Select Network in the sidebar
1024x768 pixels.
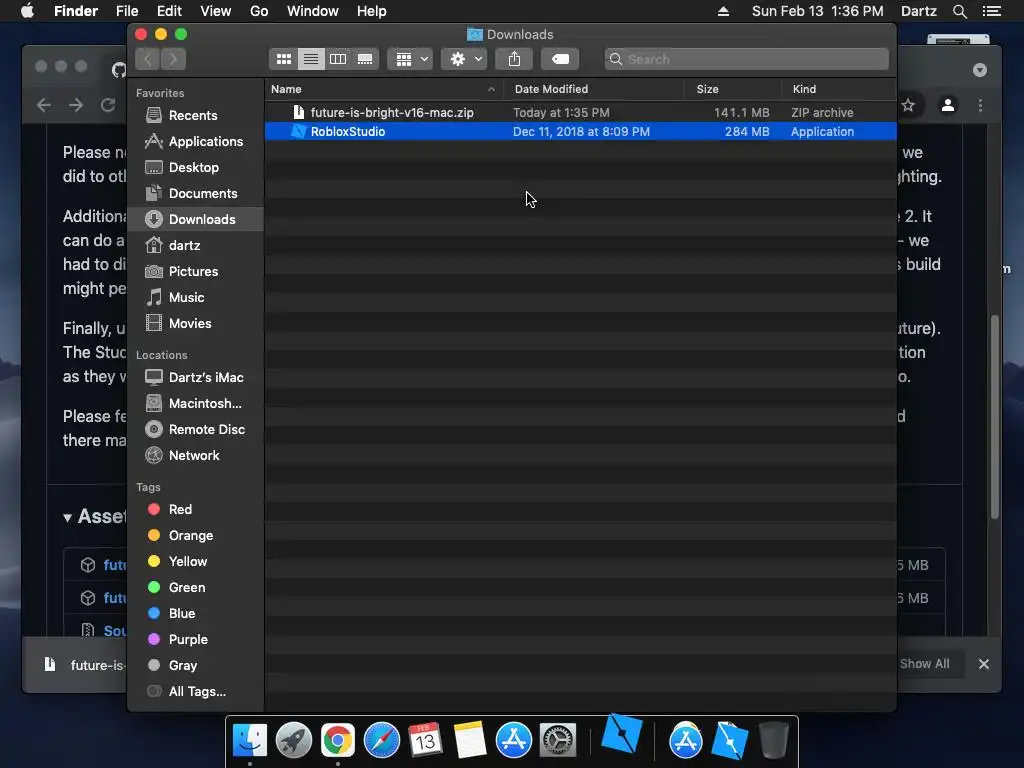click(x=196, y=456)
